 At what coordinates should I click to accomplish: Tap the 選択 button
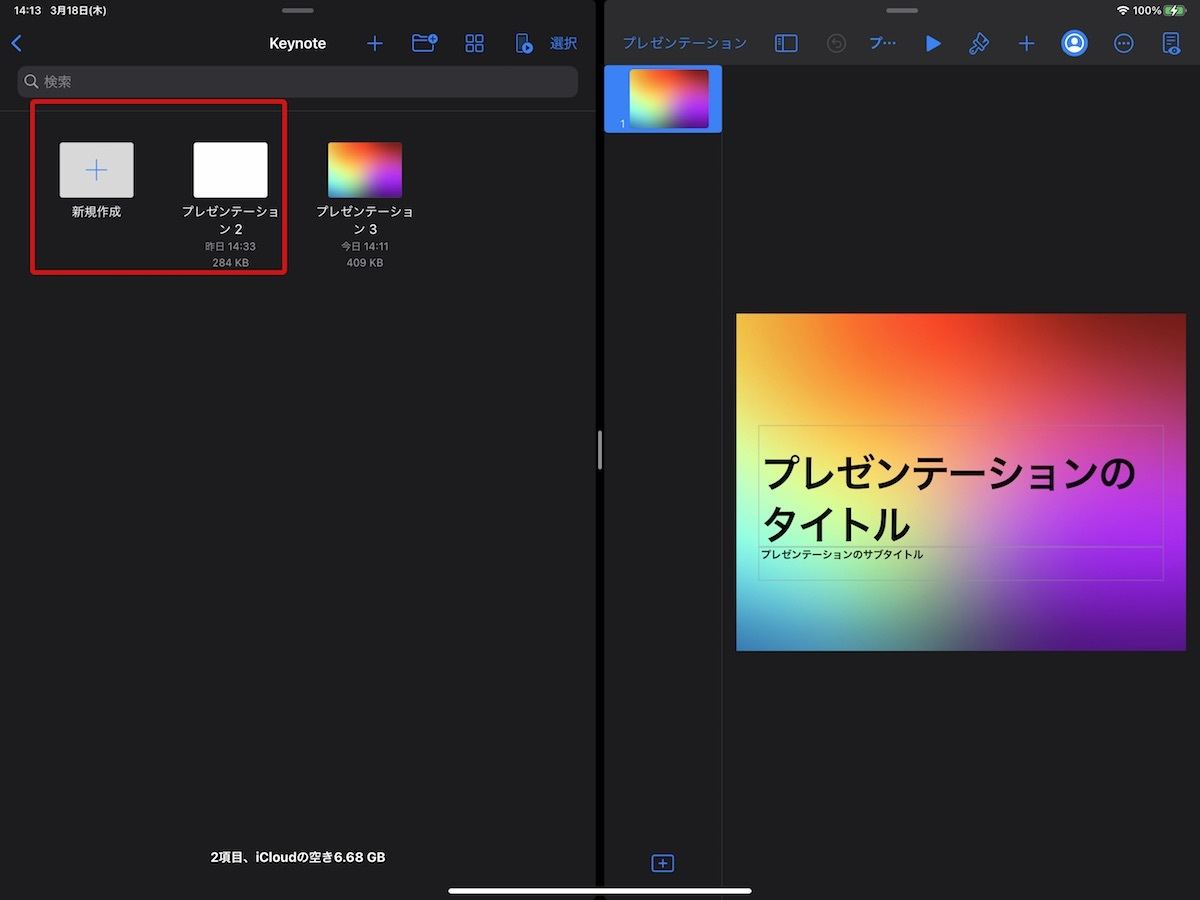(x=563, y=44)
